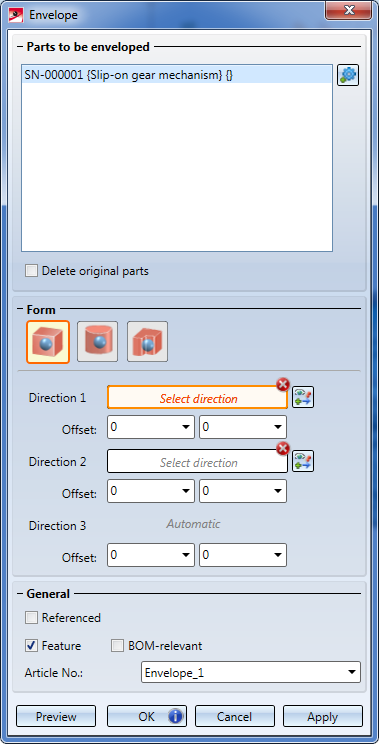
Task: Toggle the Referenced checkbox
Action: [32, 618]
